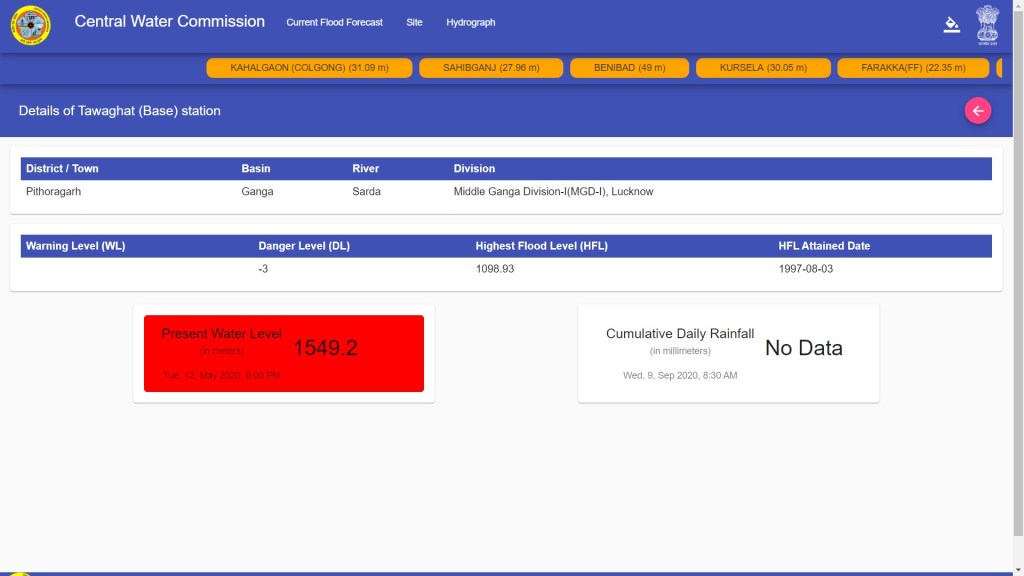Click the Danger Level (DL) column header
The width and height of the screenshot is (1024, 576).
click(x=304, y=246)
